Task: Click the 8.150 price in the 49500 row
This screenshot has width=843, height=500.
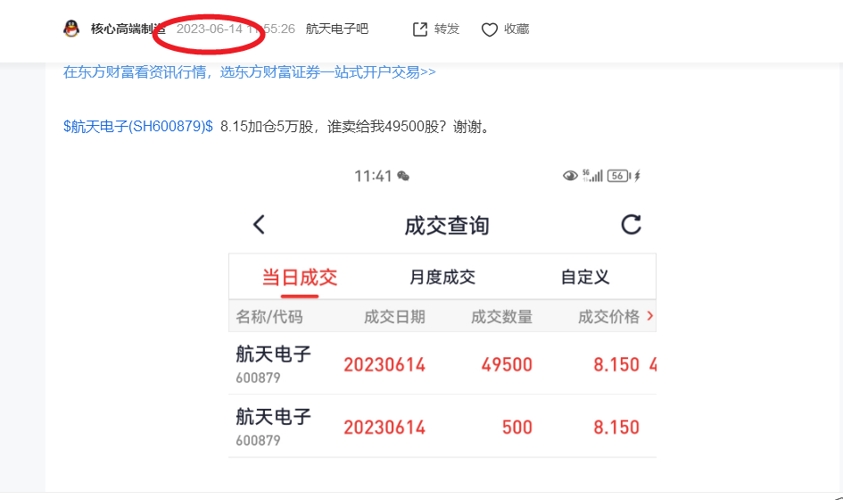Action: (616, 365)
